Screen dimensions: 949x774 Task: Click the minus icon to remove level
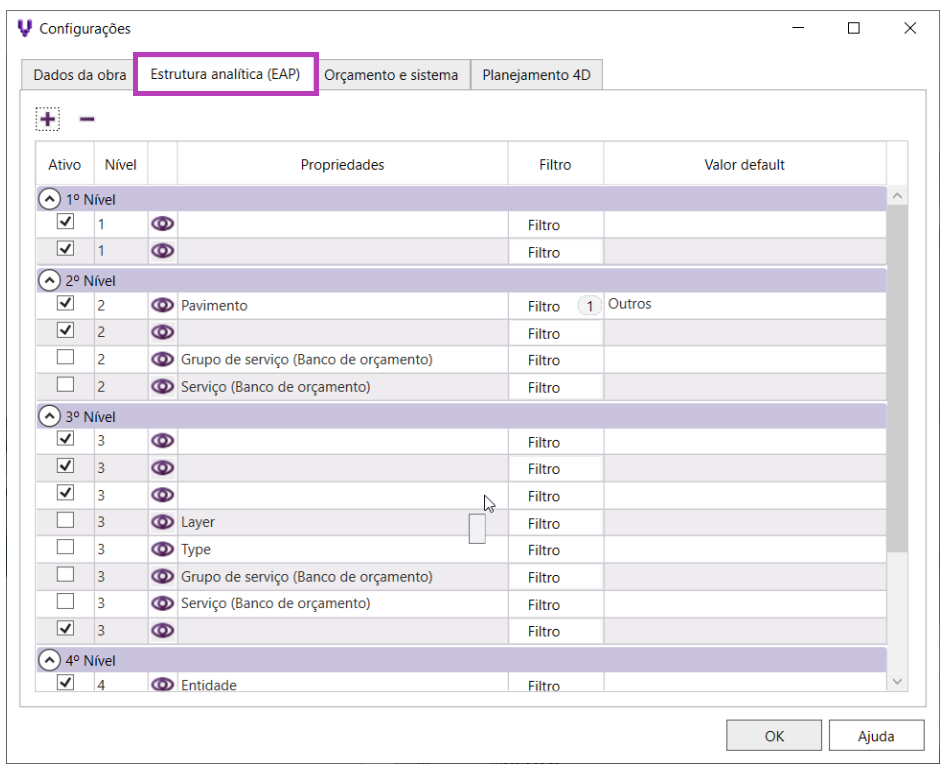pyautogui.click(x=87, y=119)
